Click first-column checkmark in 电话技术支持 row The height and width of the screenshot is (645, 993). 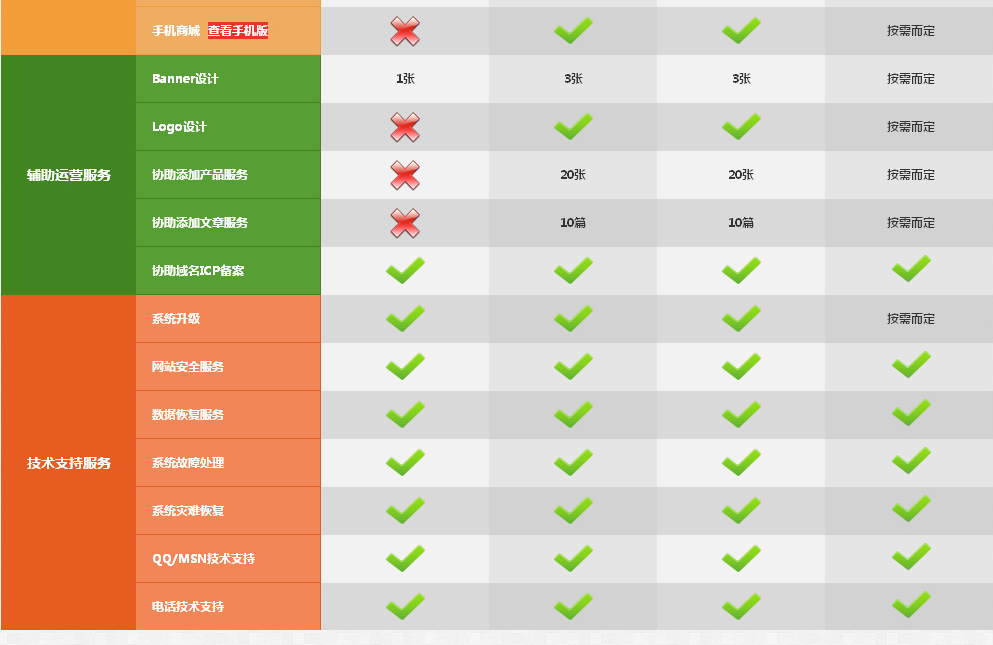coord(405,606)
